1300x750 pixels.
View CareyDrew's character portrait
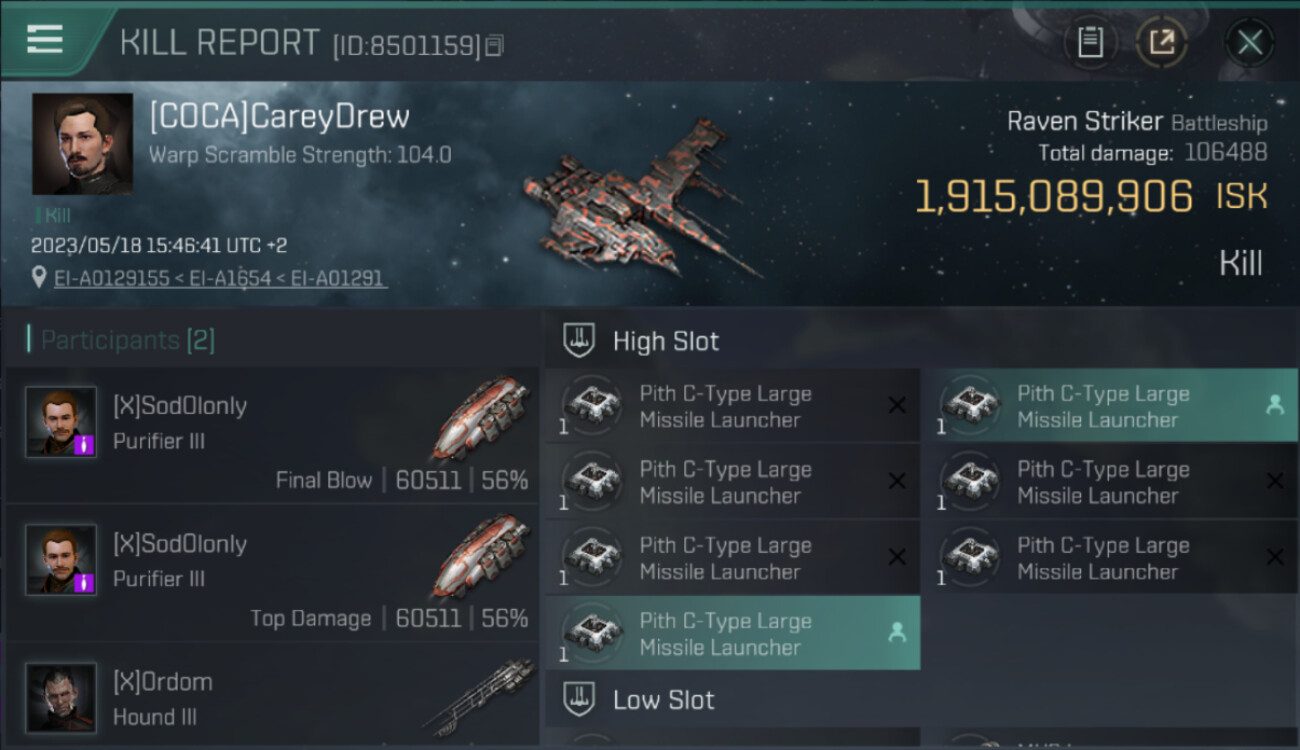tap(83, 144)
